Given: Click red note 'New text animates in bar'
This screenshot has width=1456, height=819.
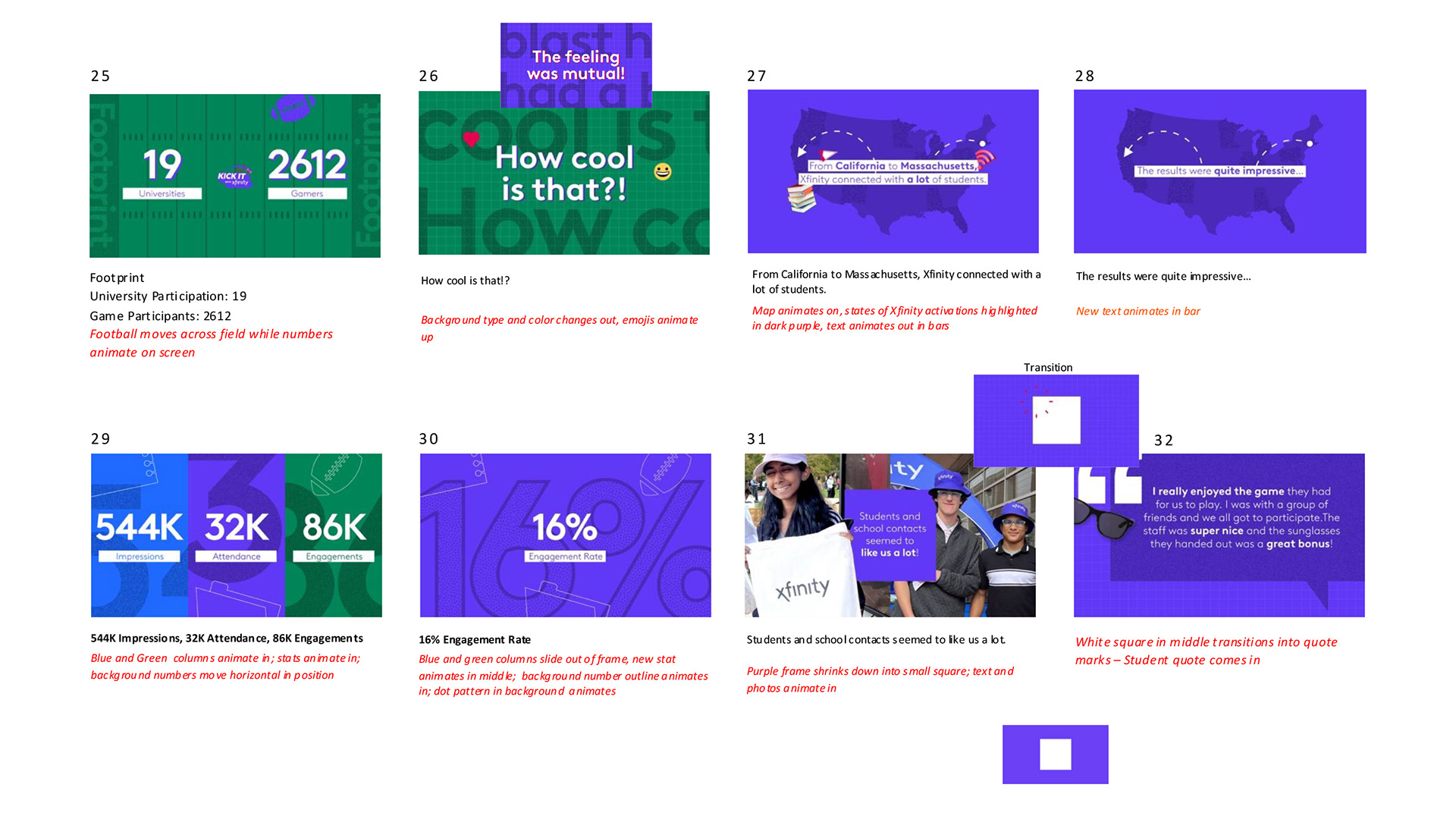Looking at the screenshot, I should point(1137,311).
